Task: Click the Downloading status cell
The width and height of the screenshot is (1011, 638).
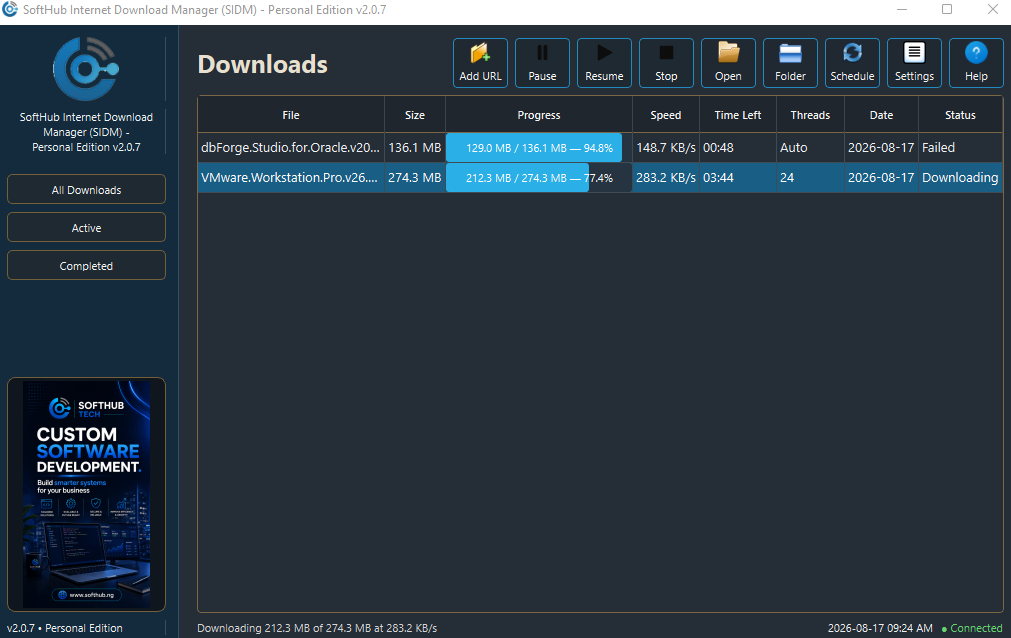Action: point(960,177)
